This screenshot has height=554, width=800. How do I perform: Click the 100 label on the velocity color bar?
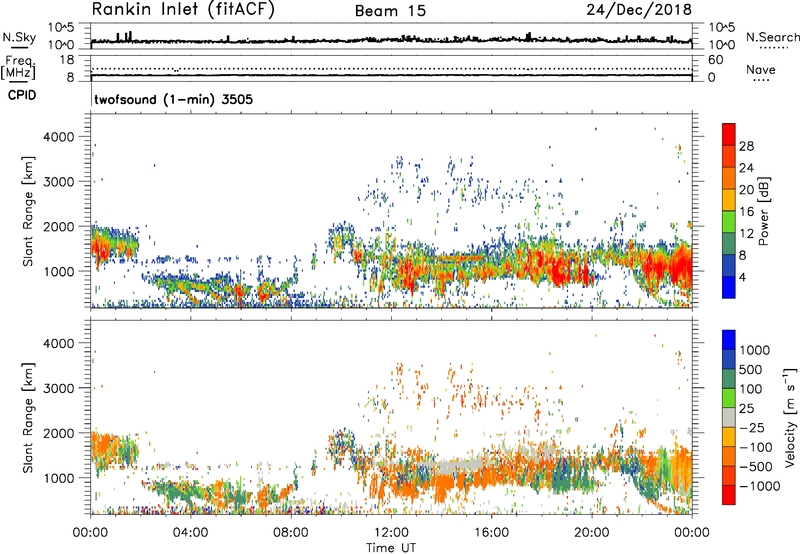[751, 389]
